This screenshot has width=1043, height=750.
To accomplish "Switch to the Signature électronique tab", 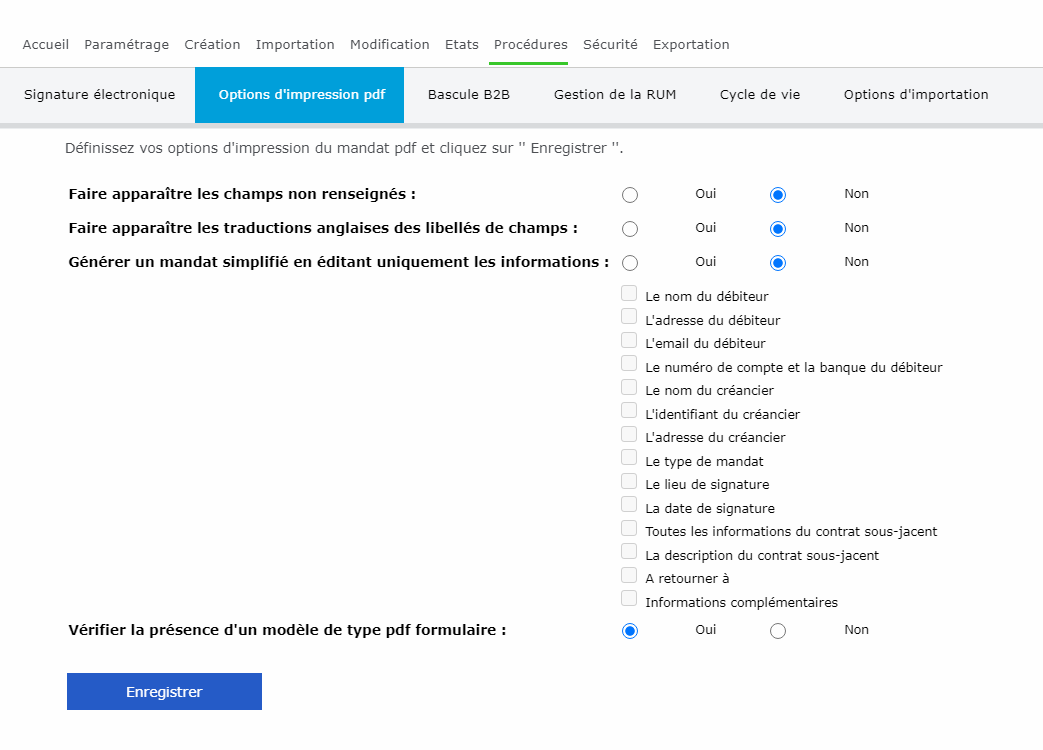I will [99, 95].
